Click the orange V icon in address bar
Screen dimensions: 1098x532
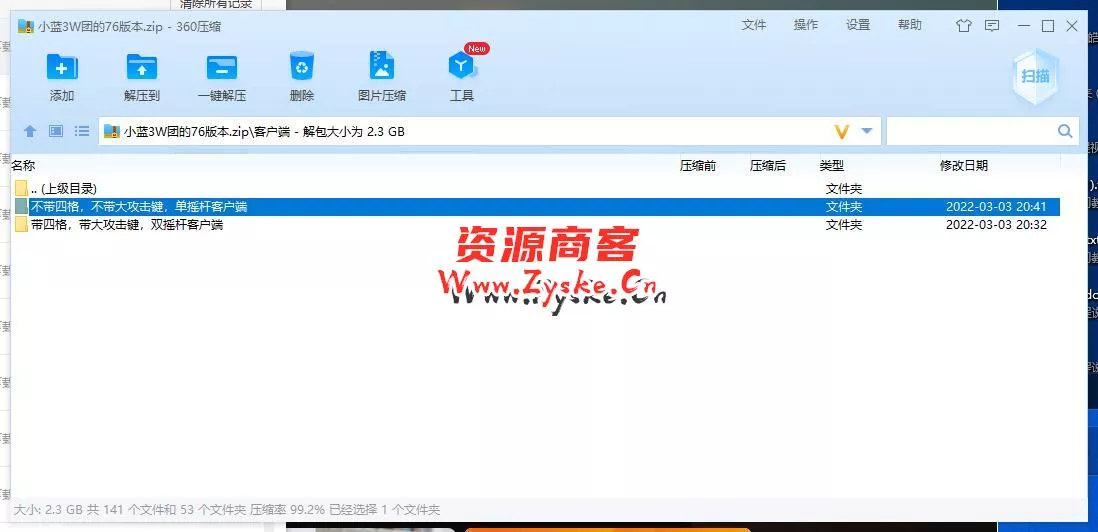tap(841, 131)
